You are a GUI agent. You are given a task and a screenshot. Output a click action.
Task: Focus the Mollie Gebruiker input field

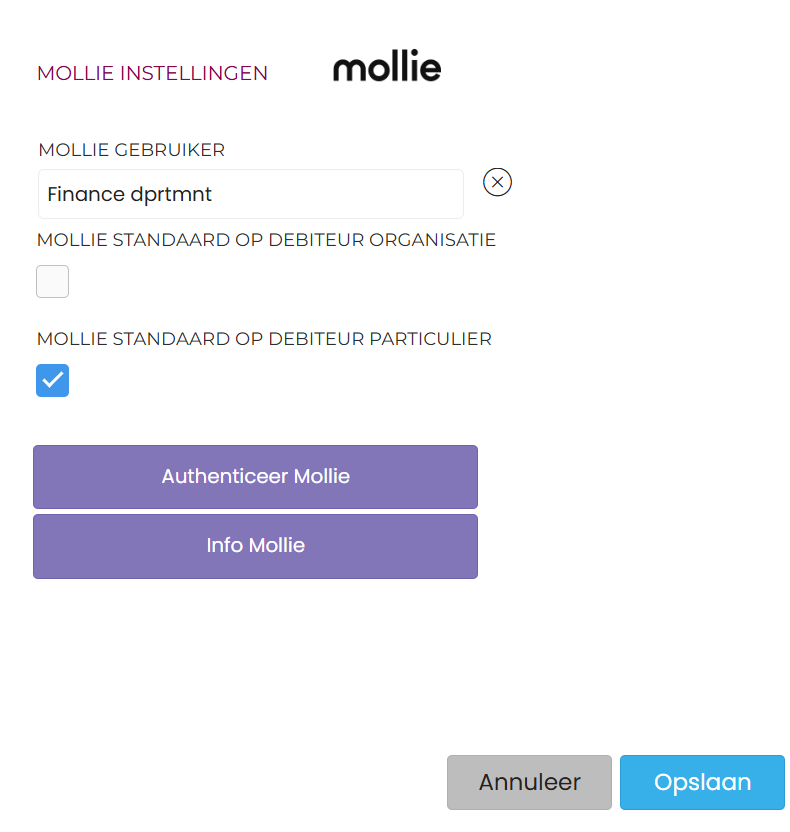[x=250, y=194]
